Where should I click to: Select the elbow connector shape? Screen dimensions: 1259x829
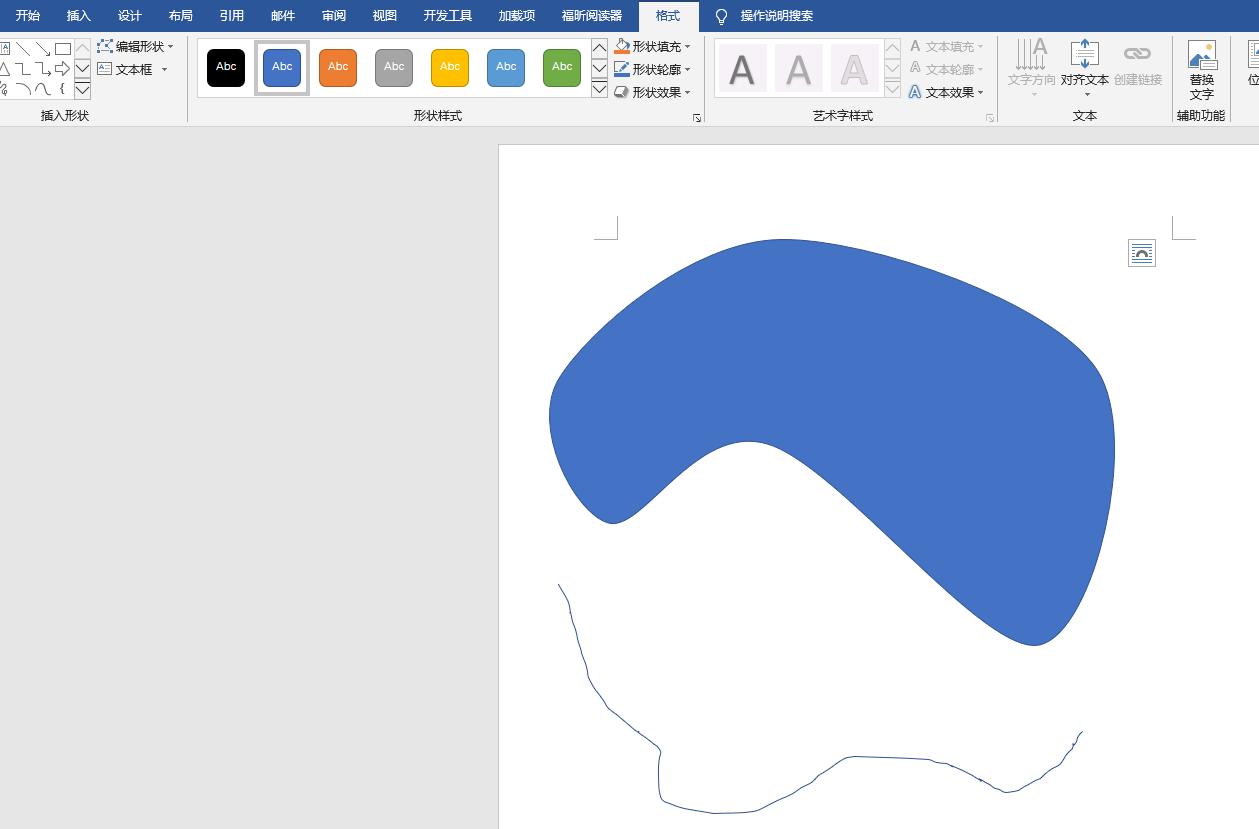(x=23, y=69)
